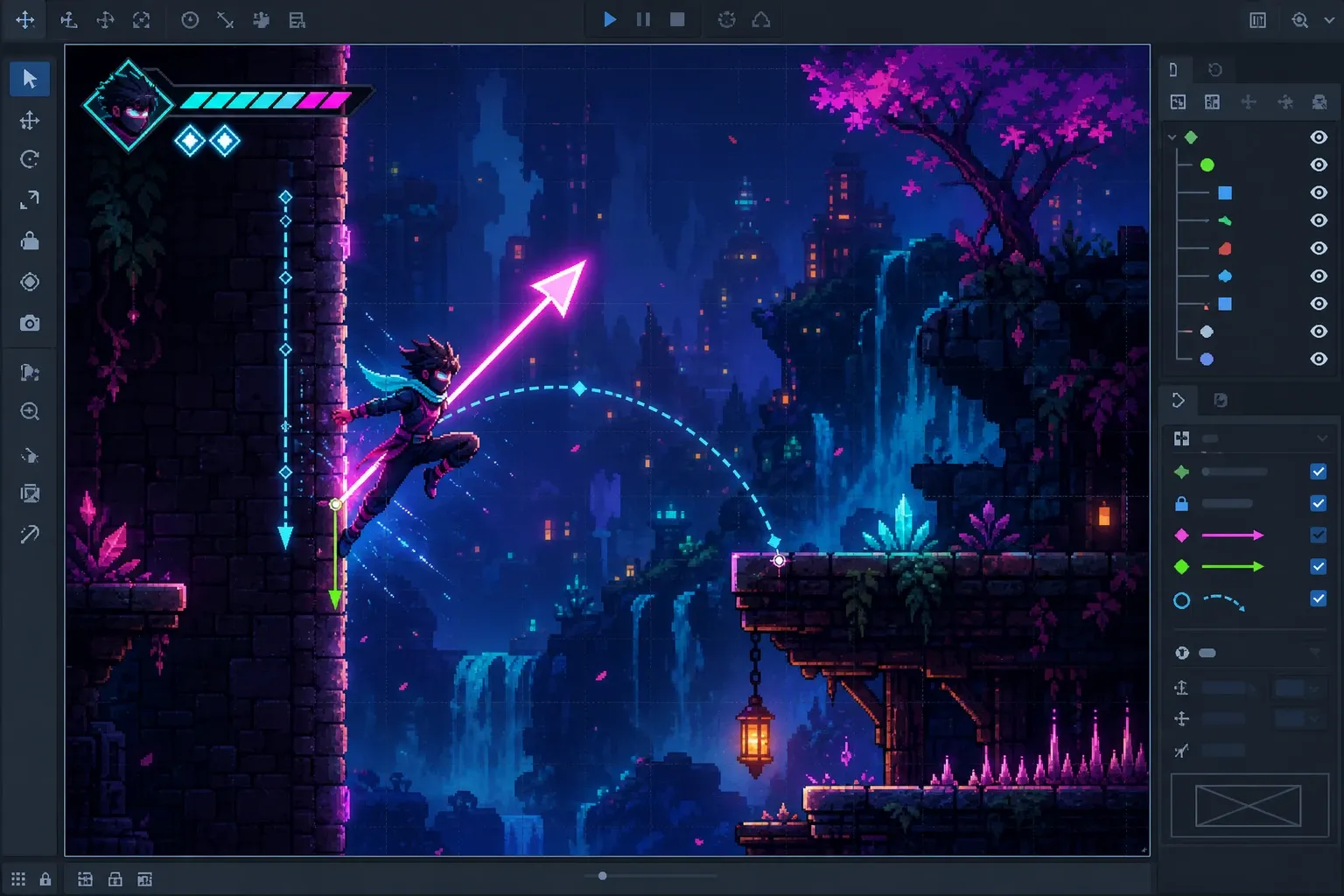Toggle visibility of the red shape node
1344x896 pixels.
coord(1319,248)
